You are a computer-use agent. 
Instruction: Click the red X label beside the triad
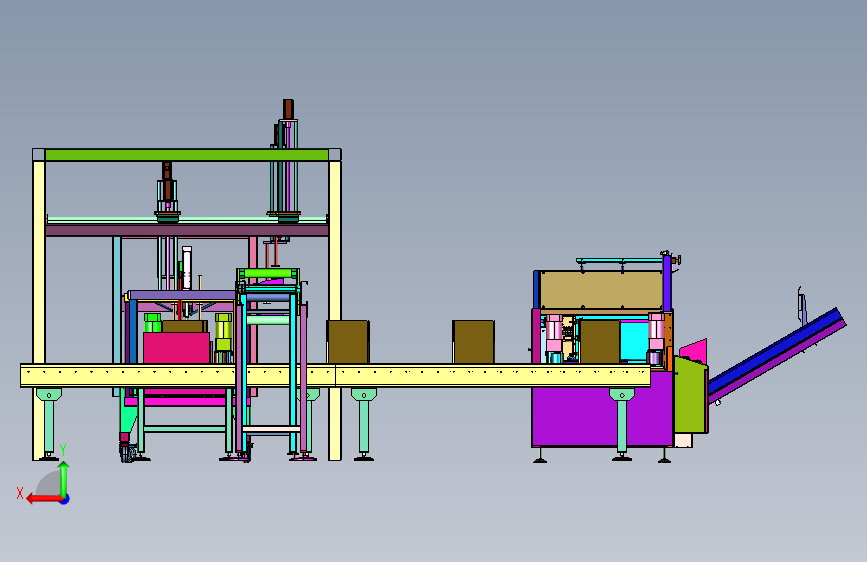pyautogui.click(x=20, y=493)
